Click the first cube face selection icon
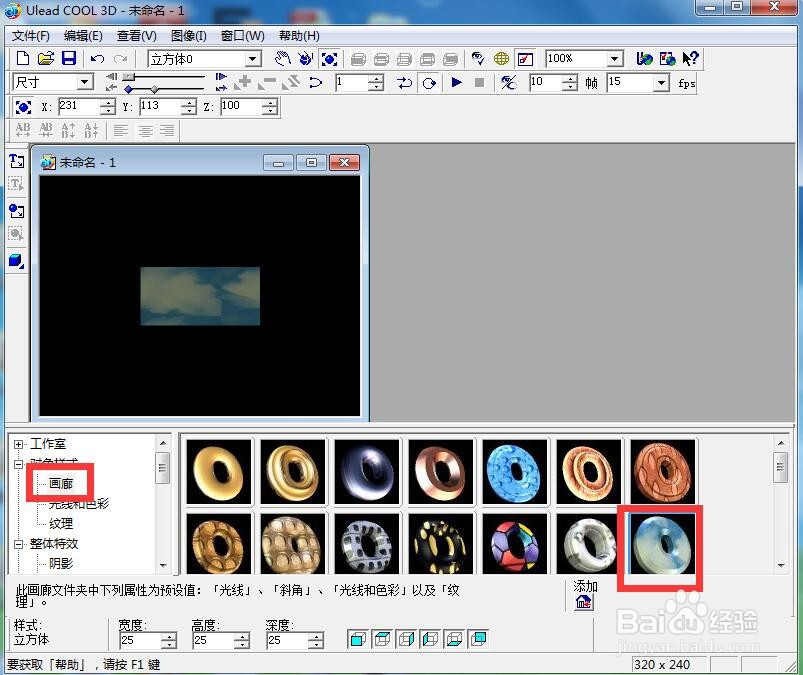 click(x=358, y=639)
